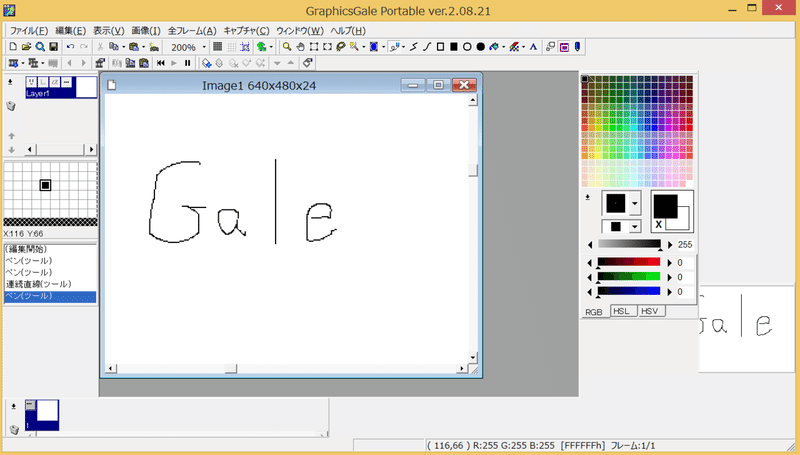The height and width of the screenshot is (455, 800).
Task: Toggle Layer1 alpha channel button
Action: pos(55,82)
